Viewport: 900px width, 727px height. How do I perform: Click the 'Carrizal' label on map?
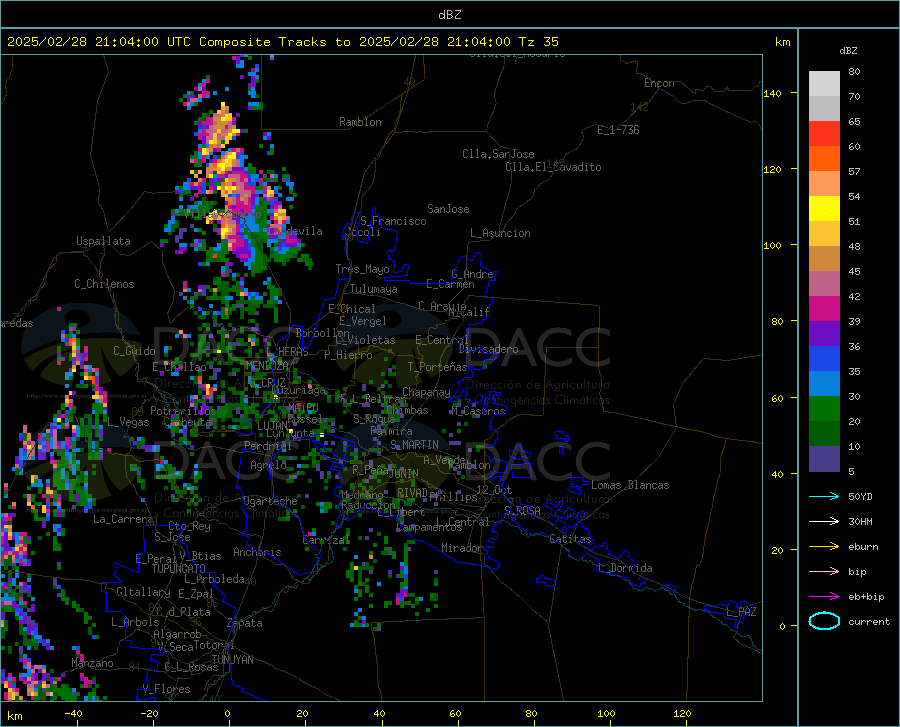click(x=325, y=540)
